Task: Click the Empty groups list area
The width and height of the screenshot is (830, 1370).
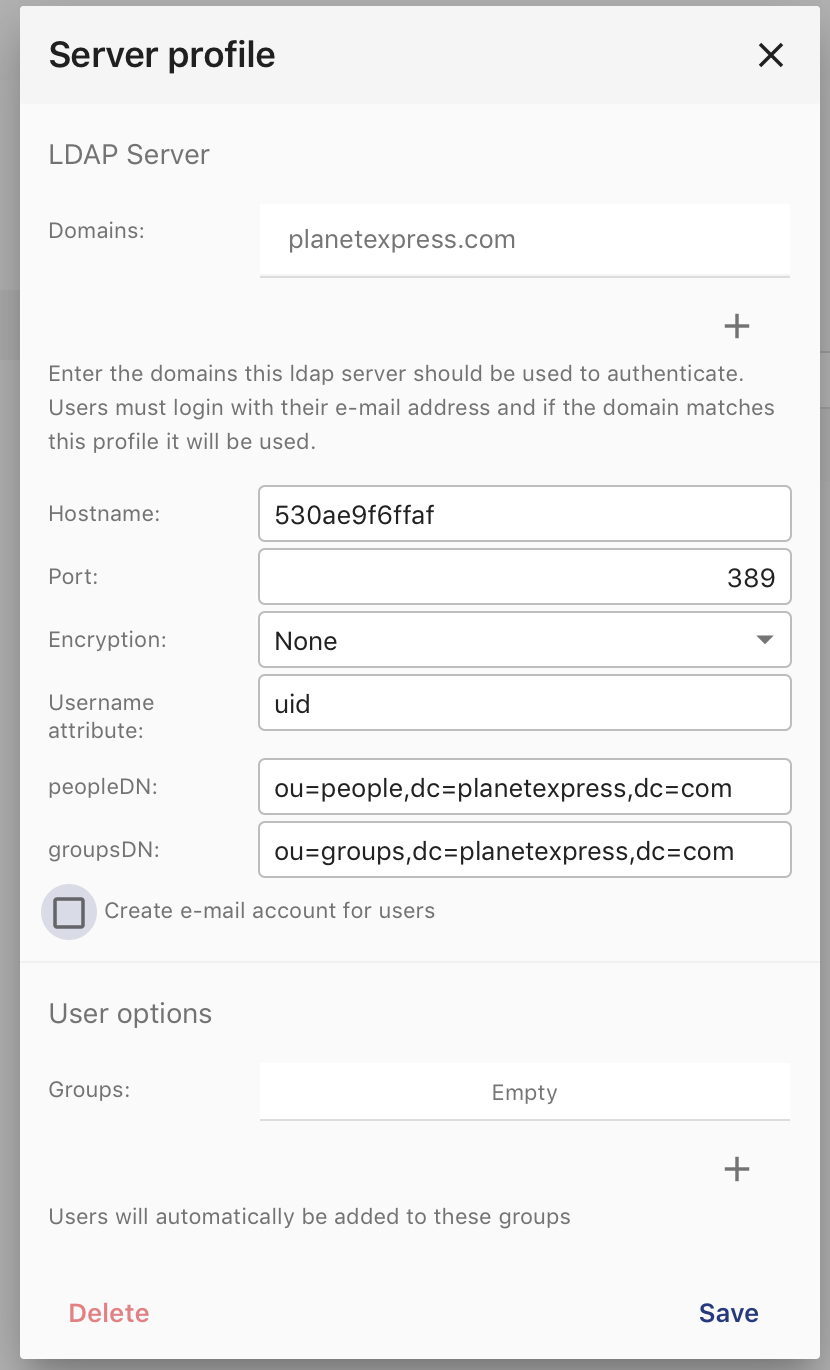Action: coord(525,1092)
